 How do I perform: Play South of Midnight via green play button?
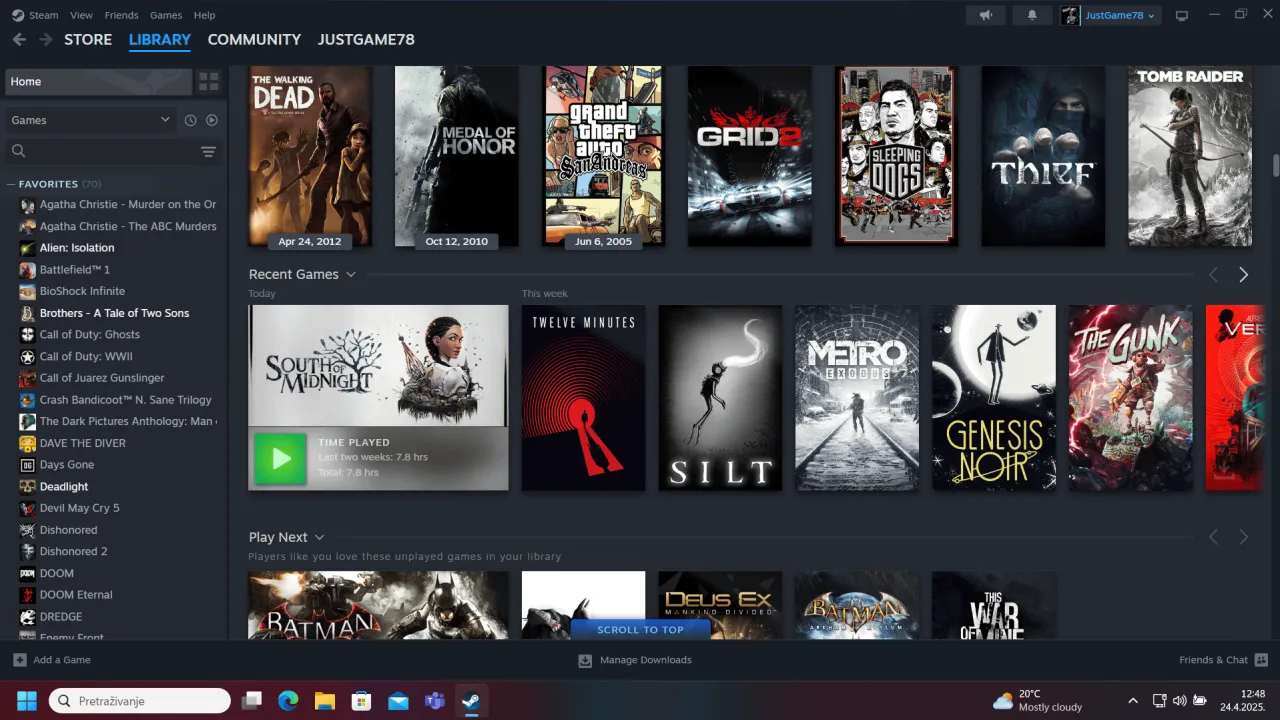pos(279,460)
